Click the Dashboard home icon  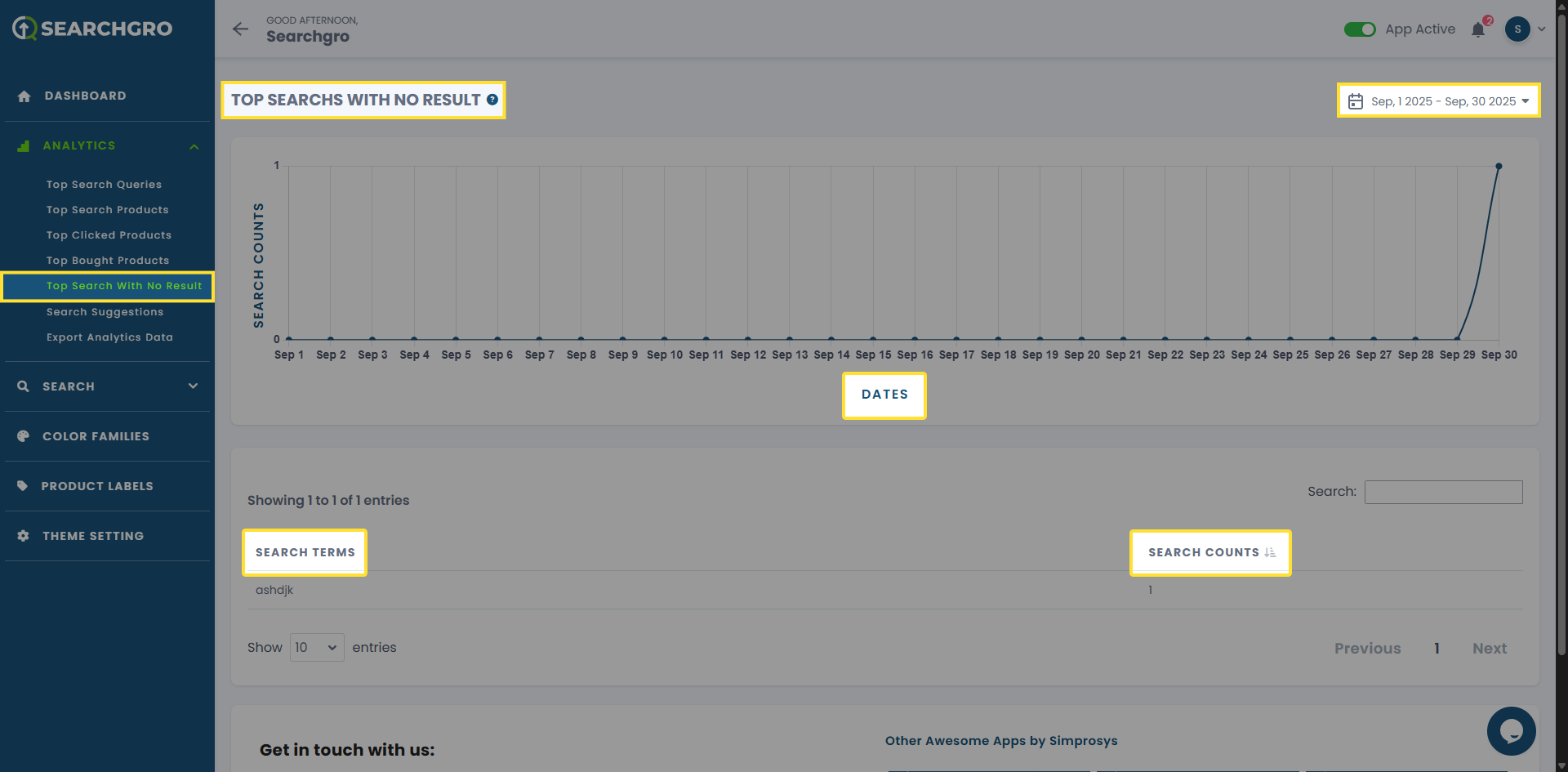24,96
